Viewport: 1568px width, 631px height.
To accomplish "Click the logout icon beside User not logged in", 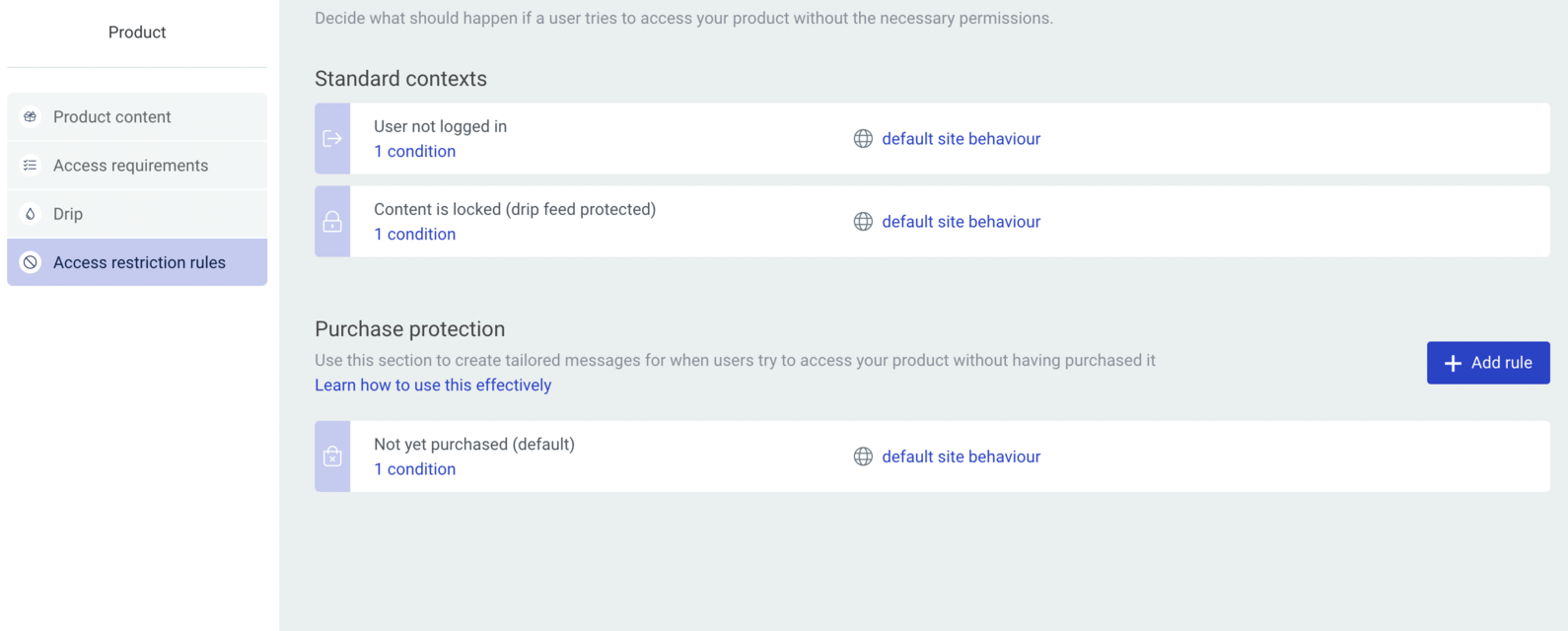I will click(x=332, y=139).
